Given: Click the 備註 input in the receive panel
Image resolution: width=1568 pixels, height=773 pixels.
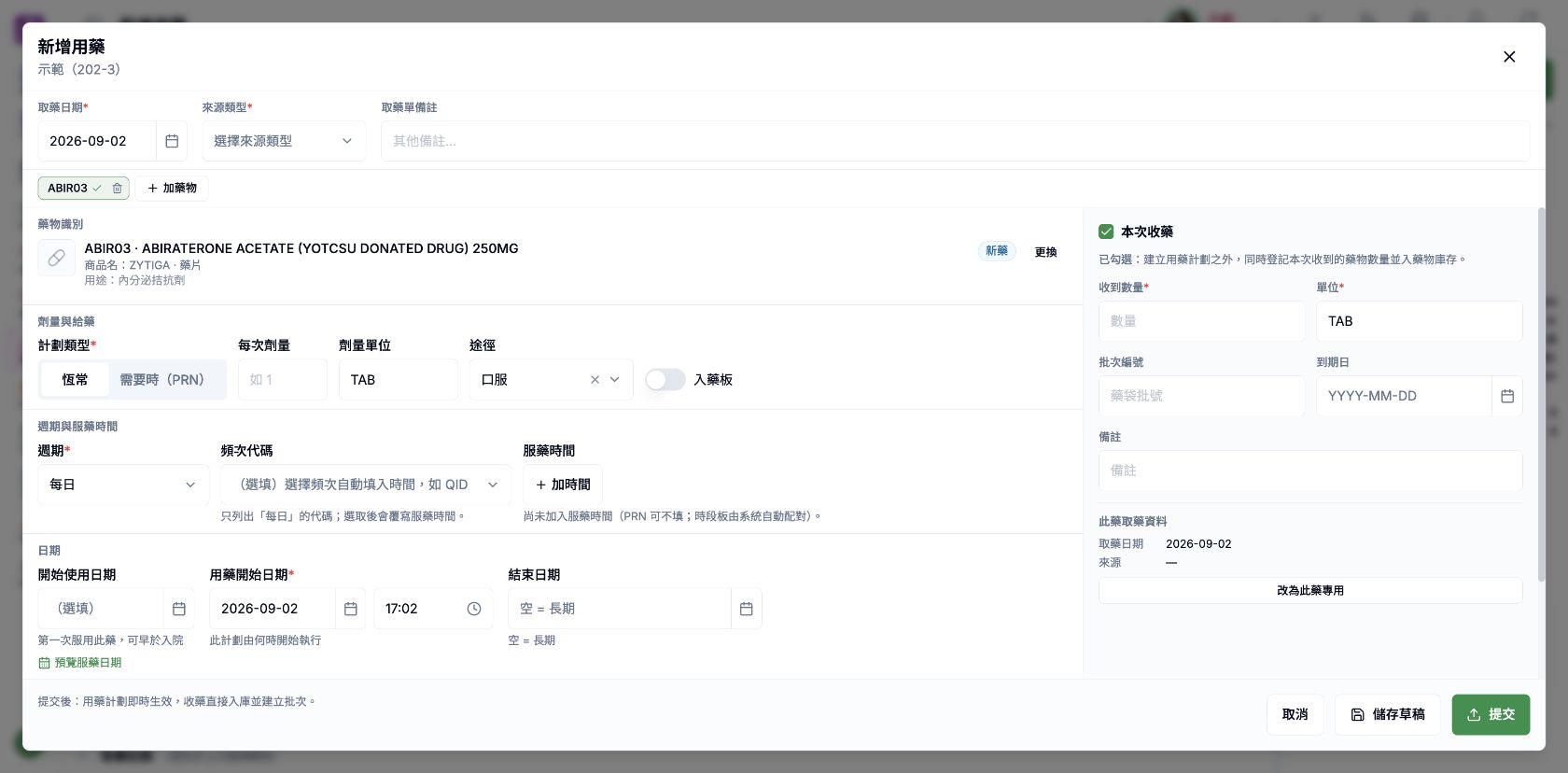Looking at the screenshot, I should [x=1310, y=471].
